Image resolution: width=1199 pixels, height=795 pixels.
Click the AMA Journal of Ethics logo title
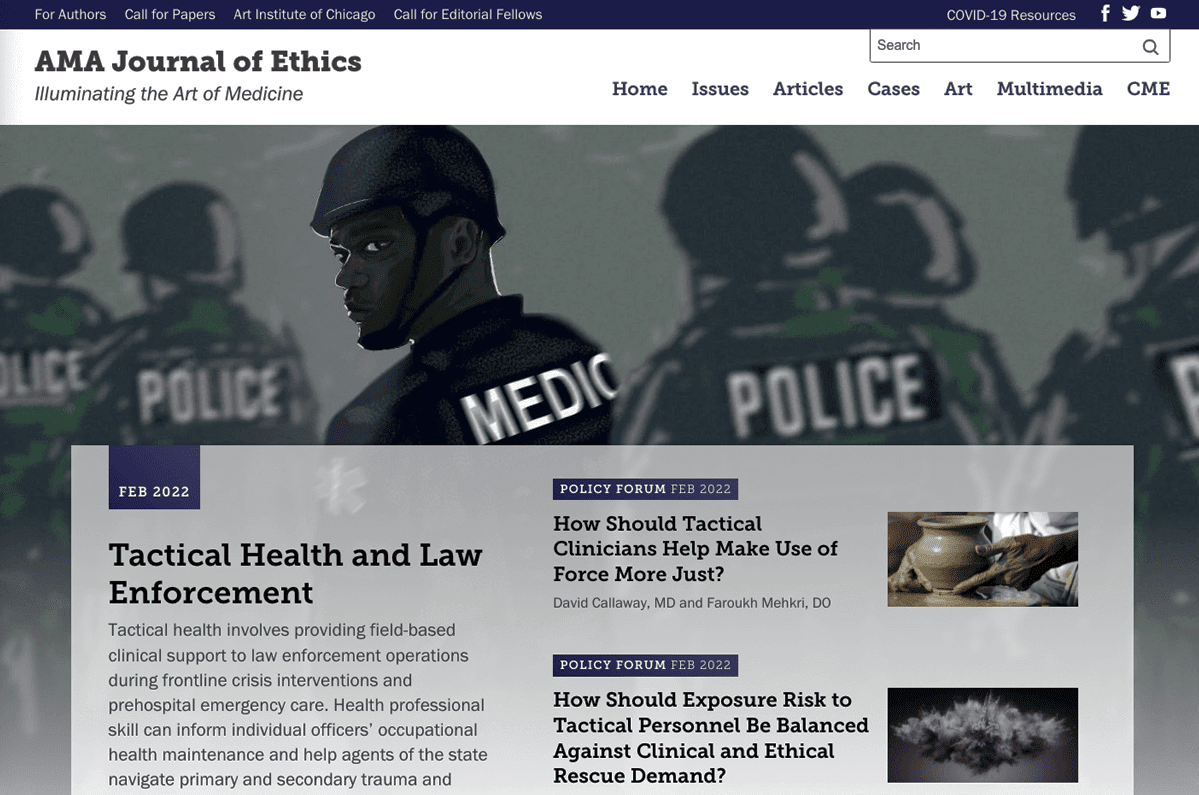point(198,61)
